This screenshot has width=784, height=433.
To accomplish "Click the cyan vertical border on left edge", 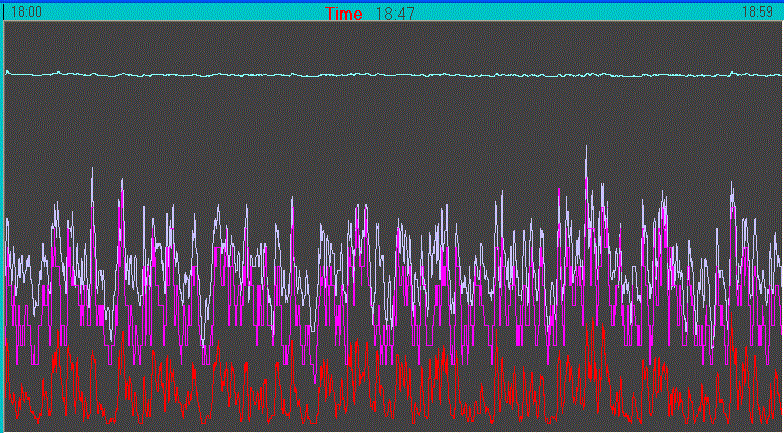I will (2, 220).
